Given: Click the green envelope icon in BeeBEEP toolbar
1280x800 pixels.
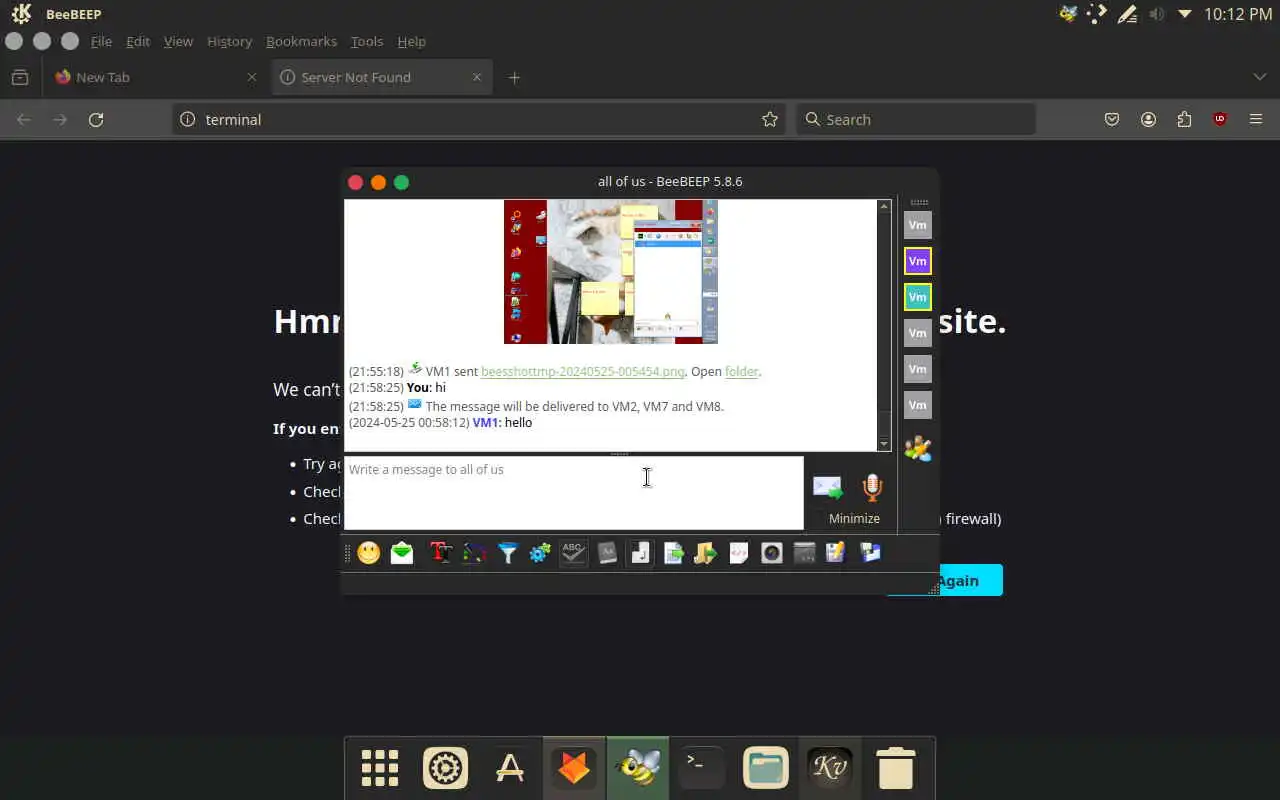Looking at the screenshot, I should click(402, 552).
